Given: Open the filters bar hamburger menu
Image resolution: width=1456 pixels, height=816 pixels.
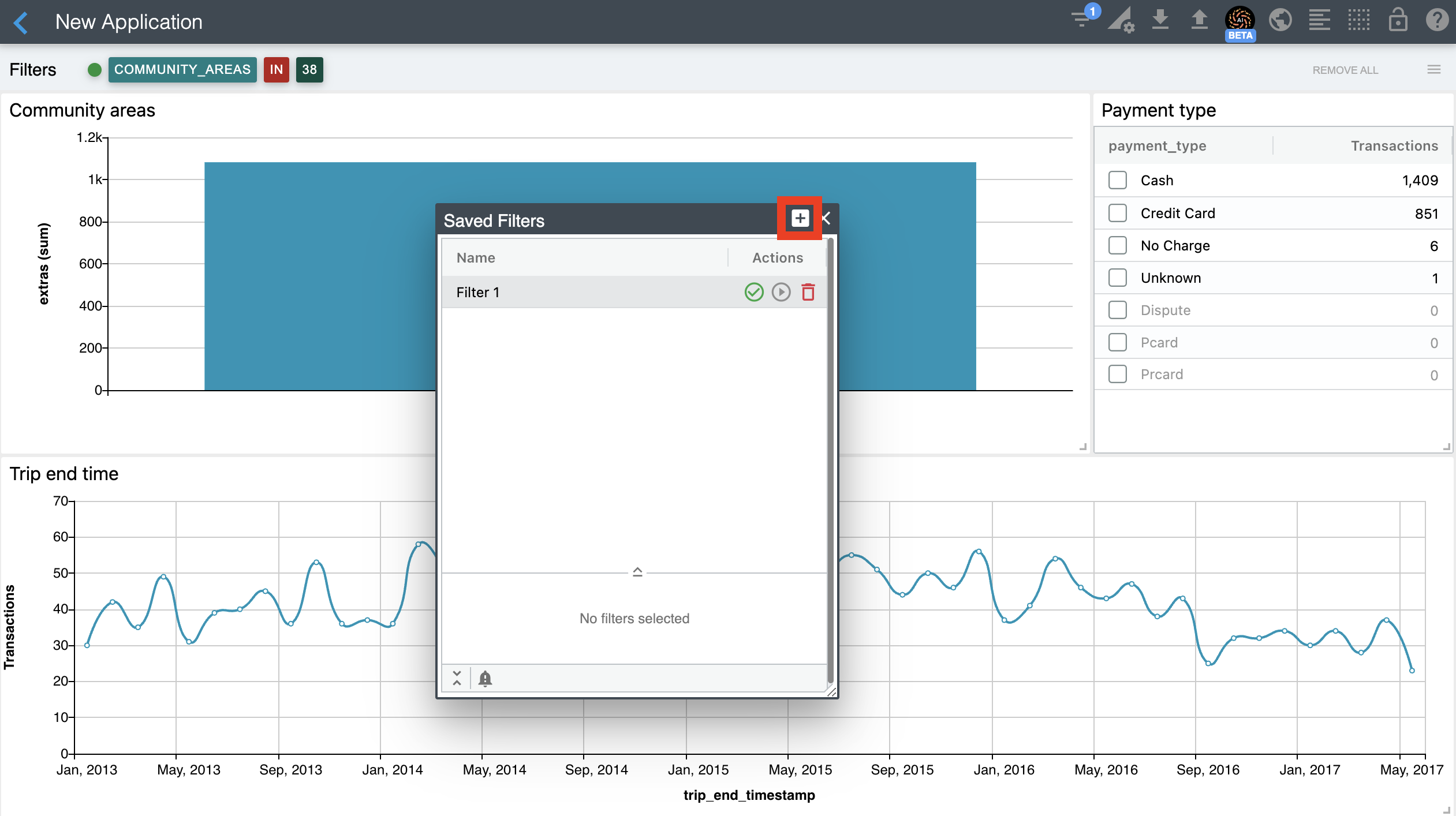Looking at the screenshot, I should (x=1433, y=70).
